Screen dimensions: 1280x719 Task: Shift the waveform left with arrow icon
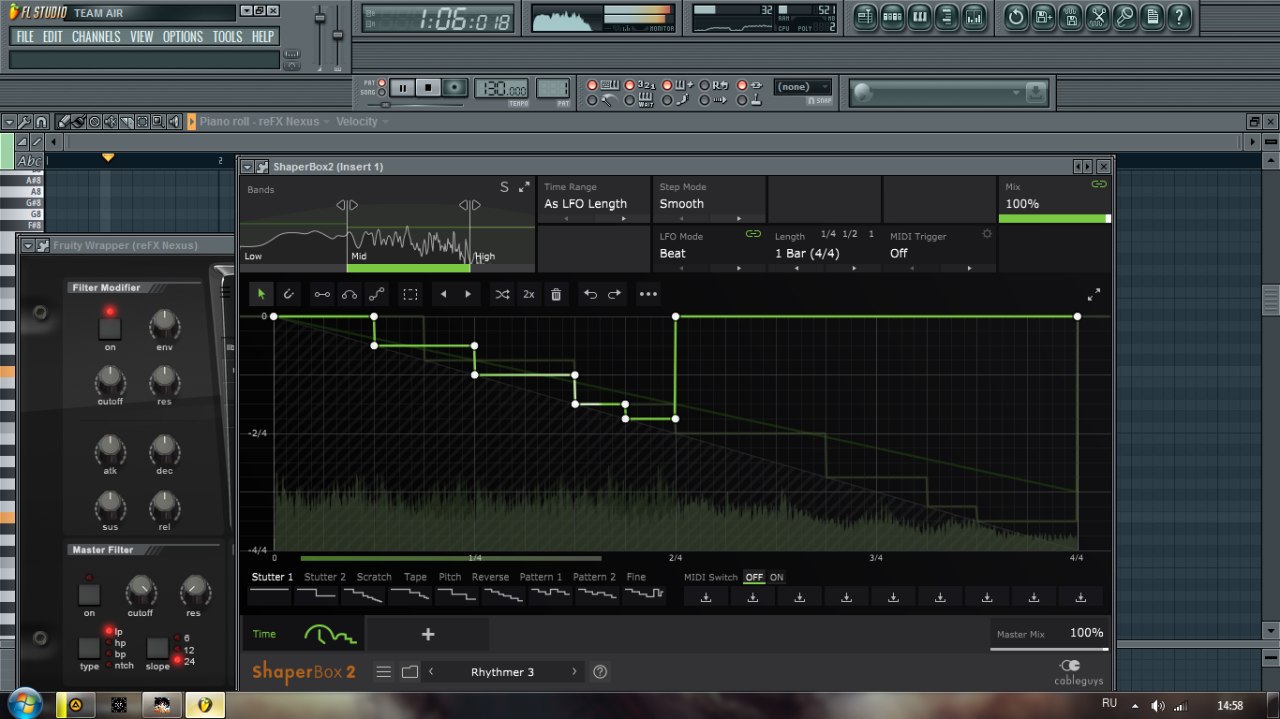(x=444, y=294)
